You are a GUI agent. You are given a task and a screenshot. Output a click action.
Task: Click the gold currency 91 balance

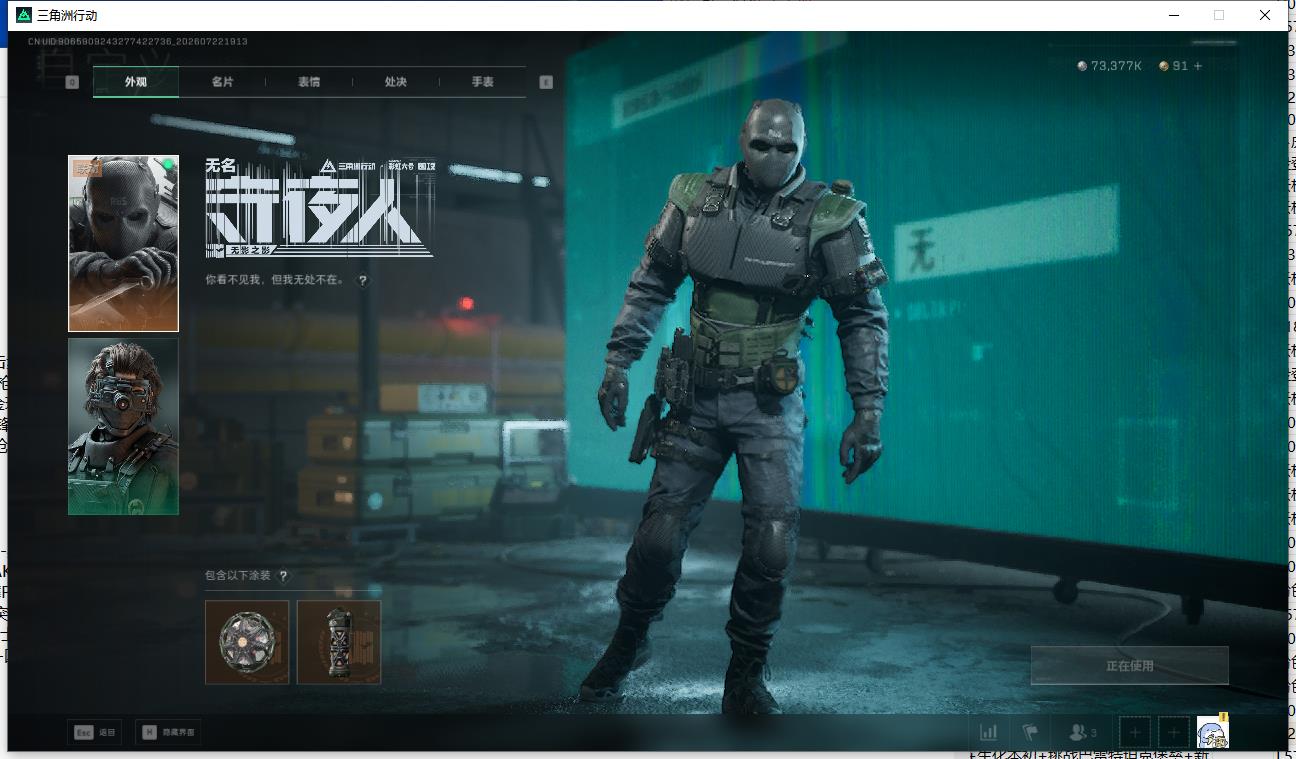tap(1174, 66)
